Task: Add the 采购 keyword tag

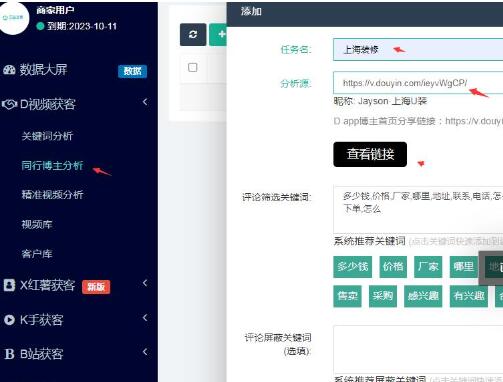Action: tap(383, 296)
